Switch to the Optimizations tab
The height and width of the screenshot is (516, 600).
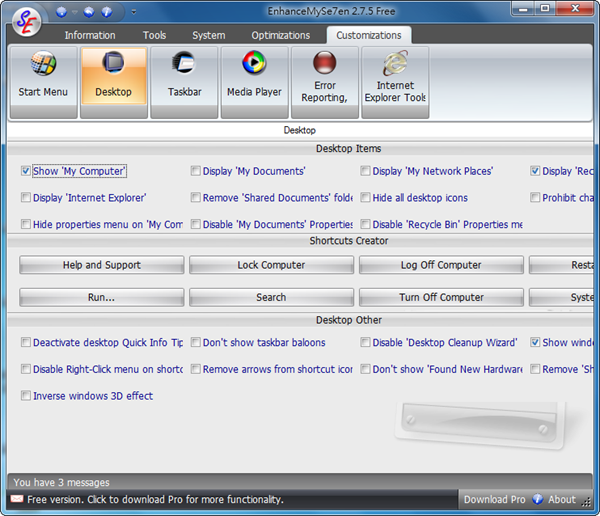pyautogui.click(x=280, y=35)
